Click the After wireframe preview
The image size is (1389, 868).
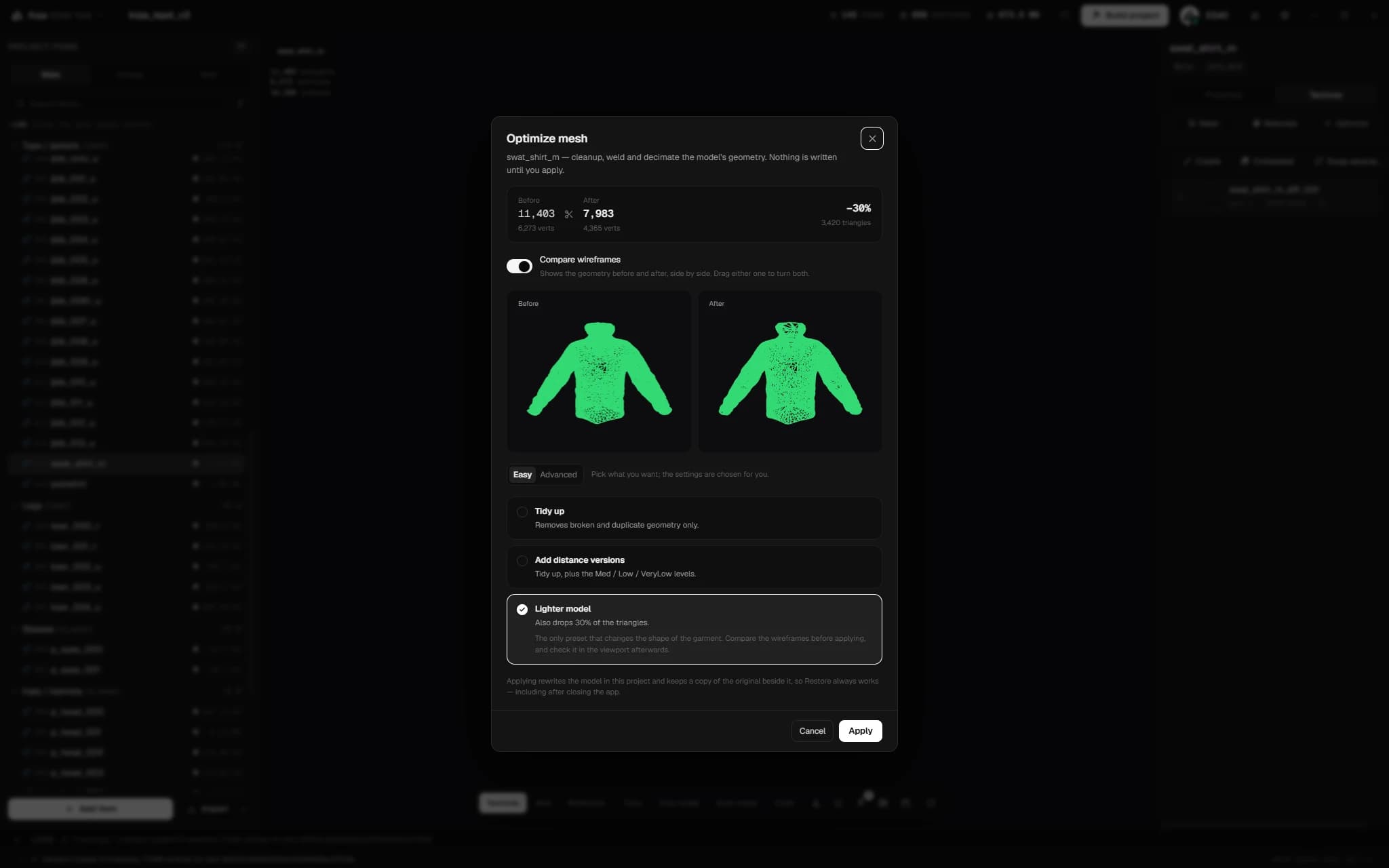click(x=790, y=372)
